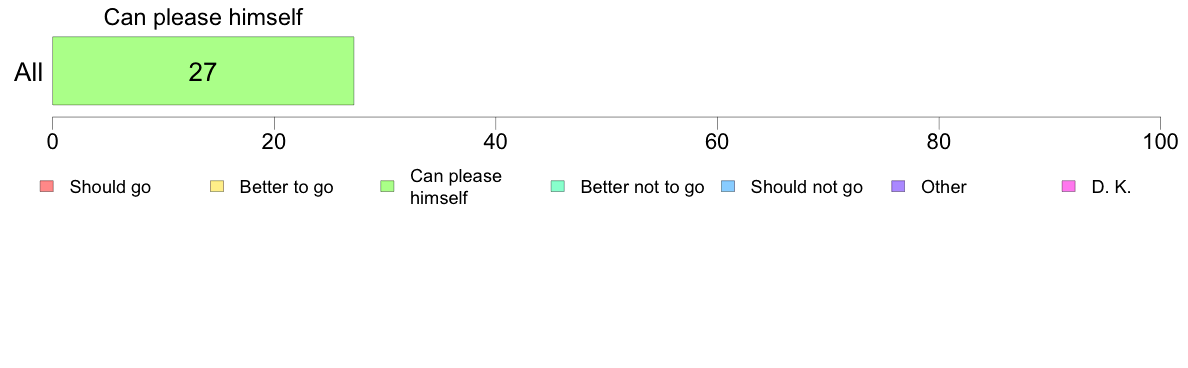
Task: Click the Better to go legend label
Action: pyautogui.click(x=286, y=187)
